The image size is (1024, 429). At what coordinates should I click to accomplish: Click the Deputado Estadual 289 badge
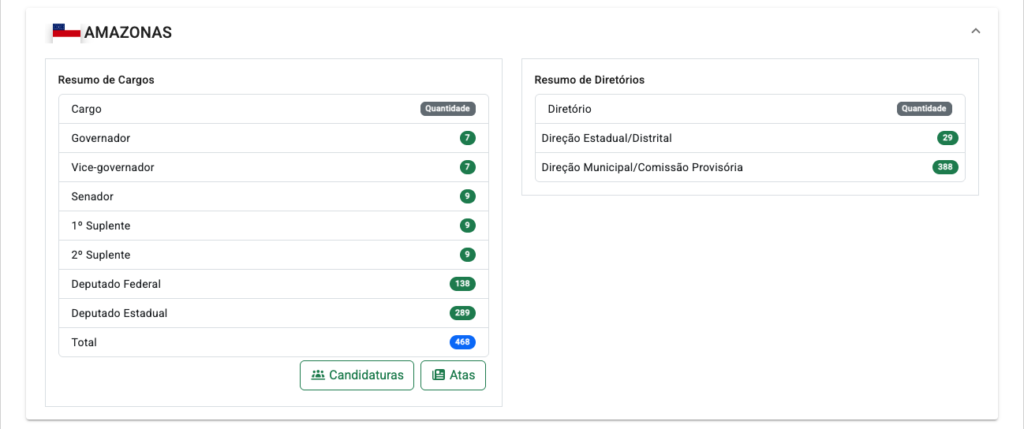coord(462,313)
